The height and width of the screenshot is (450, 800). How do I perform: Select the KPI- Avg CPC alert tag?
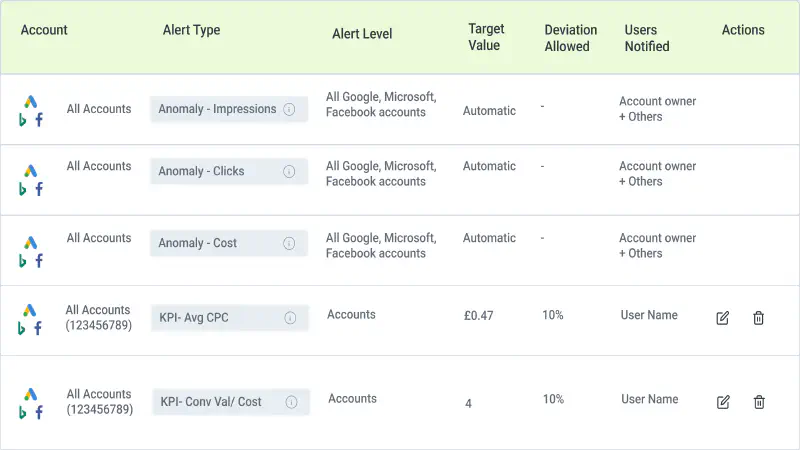(230, 318)
